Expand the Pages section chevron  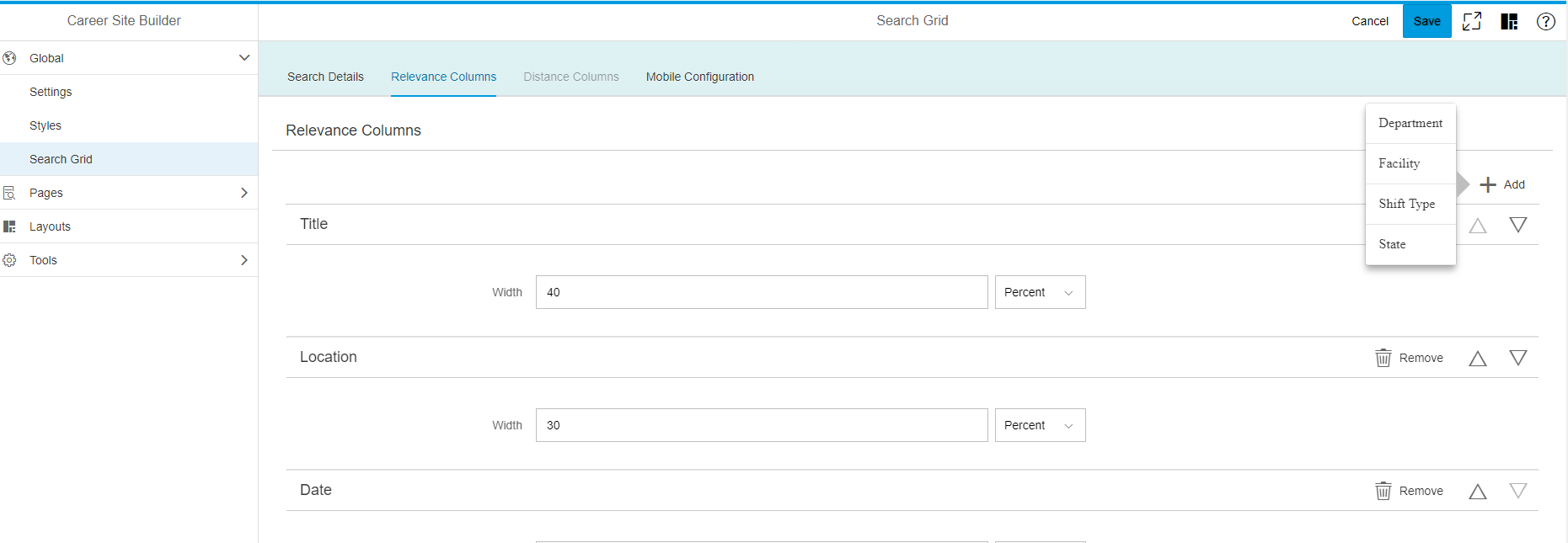pyautogui.click(x=244, y=193)
